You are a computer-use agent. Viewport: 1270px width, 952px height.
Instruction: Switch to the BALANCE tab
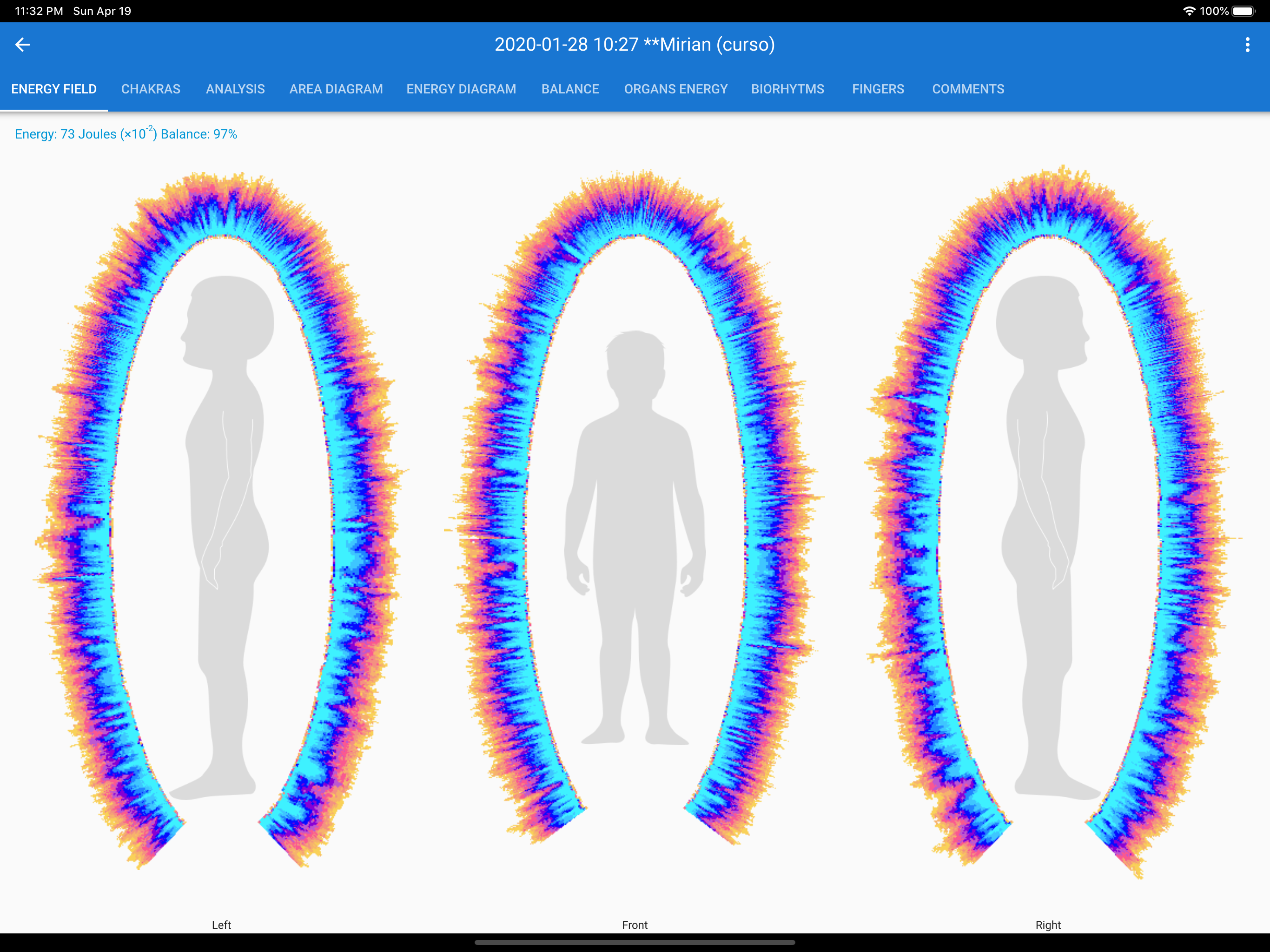pyautogui.click(x=570, y=89)
